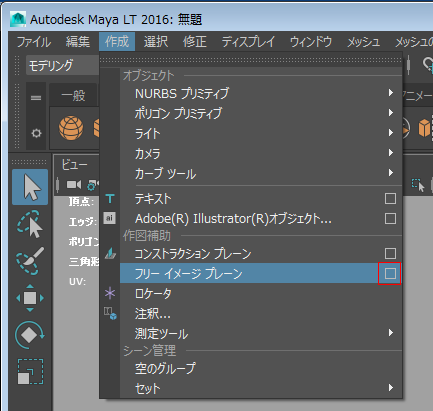Click the selection mask icon in the viewport toolbar

point(418,185)
